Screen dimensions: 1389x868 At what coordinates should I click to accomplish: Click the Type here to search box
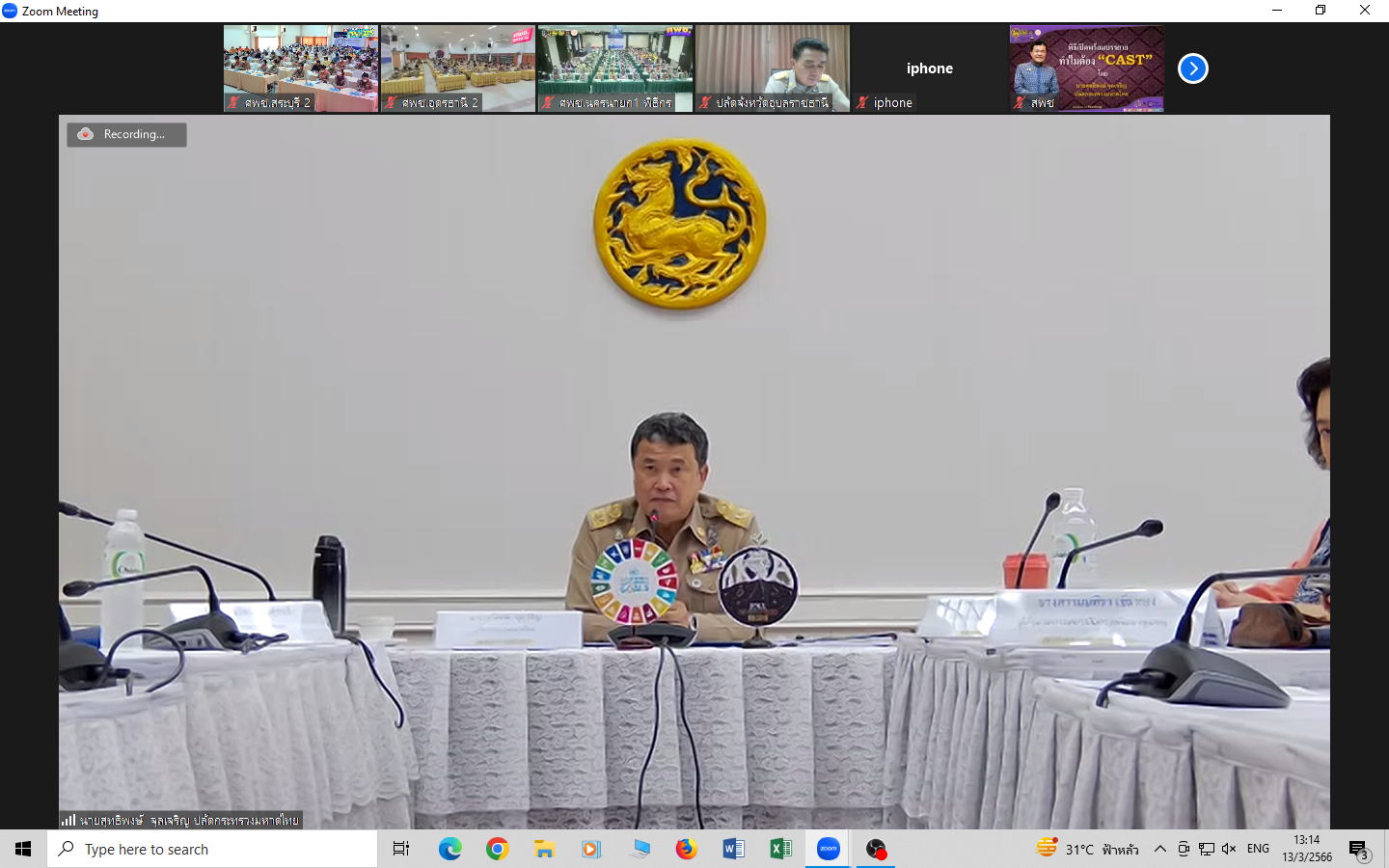coord(212,849)
